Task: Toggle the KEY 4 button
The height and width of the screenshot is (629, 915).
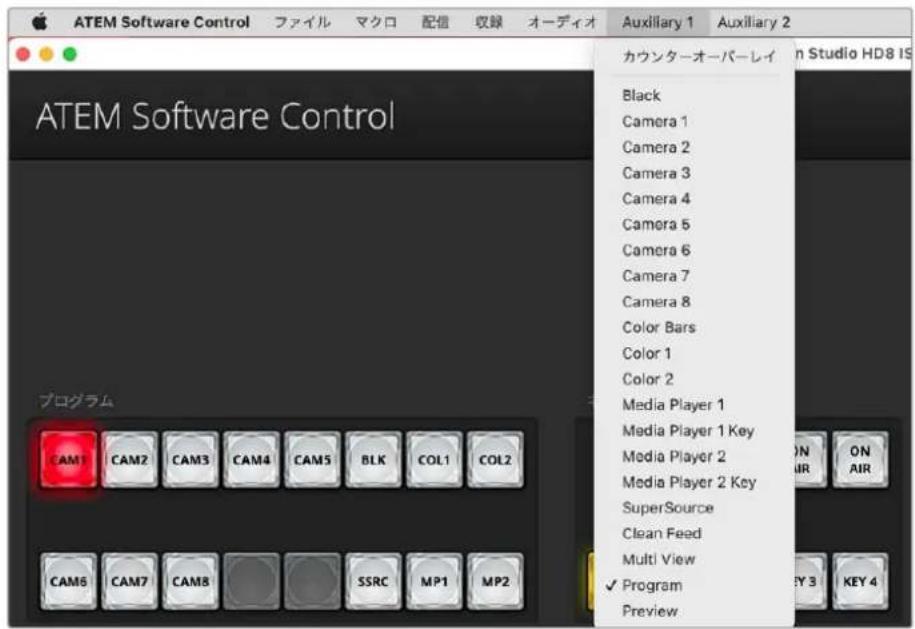Action: click(860, 581)
